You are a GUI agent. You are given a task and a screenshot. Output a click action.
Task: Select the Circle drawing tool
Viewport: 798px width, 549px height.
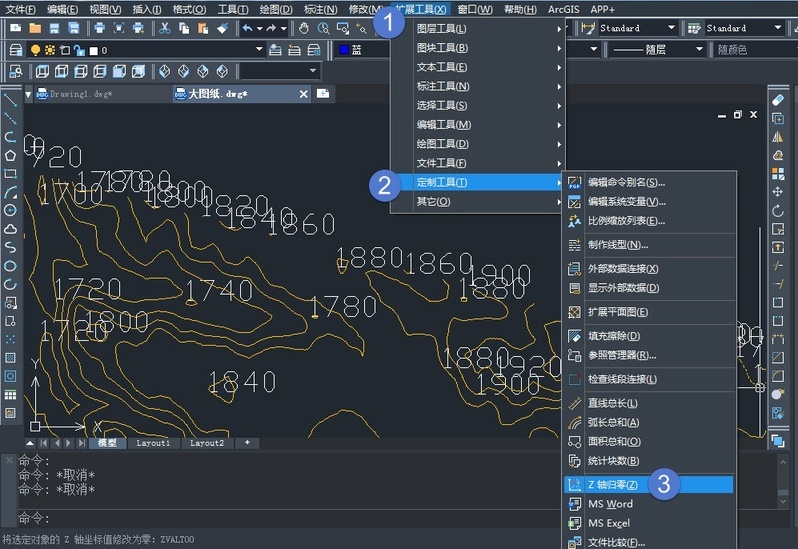click(10, 210)
